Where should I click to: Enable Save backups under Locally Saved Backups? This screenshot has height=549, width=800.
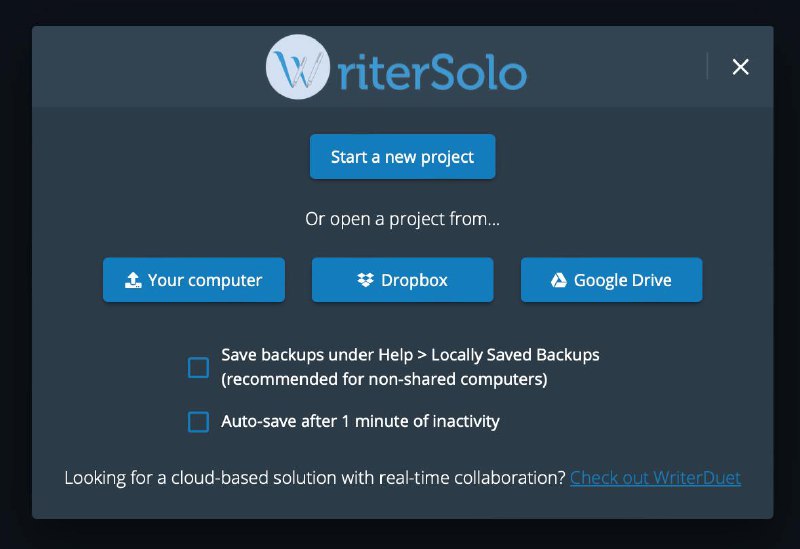click(x=198, y=367)
